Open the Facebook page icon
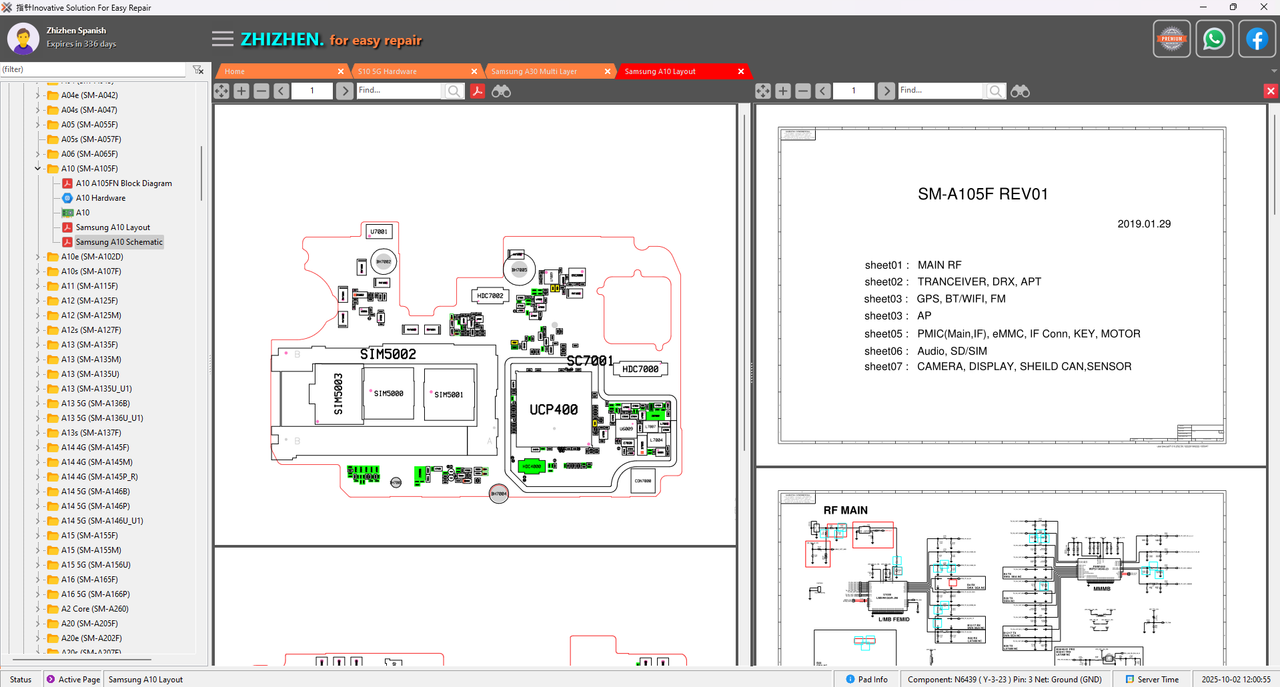The height and width of the screenshot is (687, 1280). pos(1256,39)
